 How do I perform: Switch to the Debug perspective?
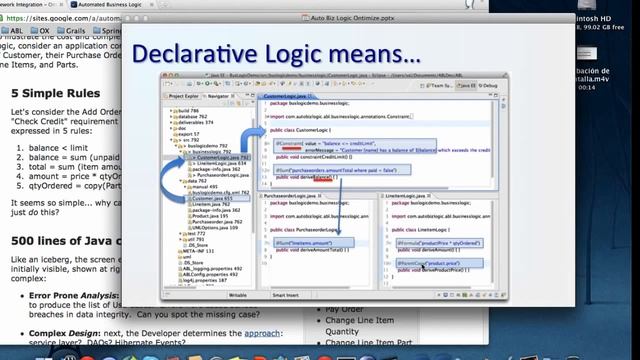pos(488,86)
